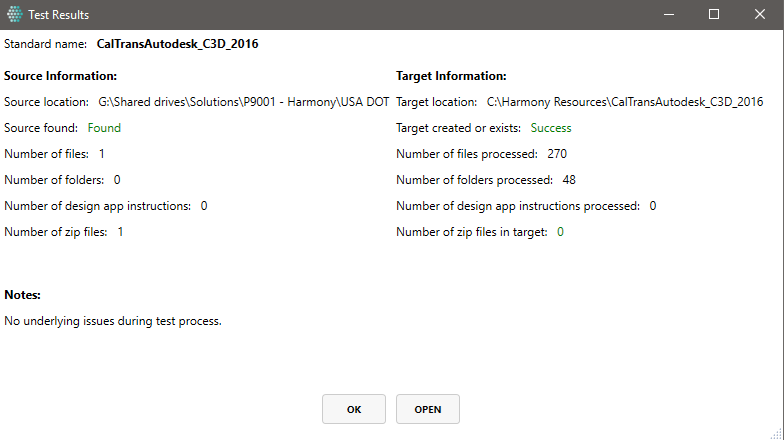Click the Test Results app icon
The image size is (784, 440).
click(14, 14)
